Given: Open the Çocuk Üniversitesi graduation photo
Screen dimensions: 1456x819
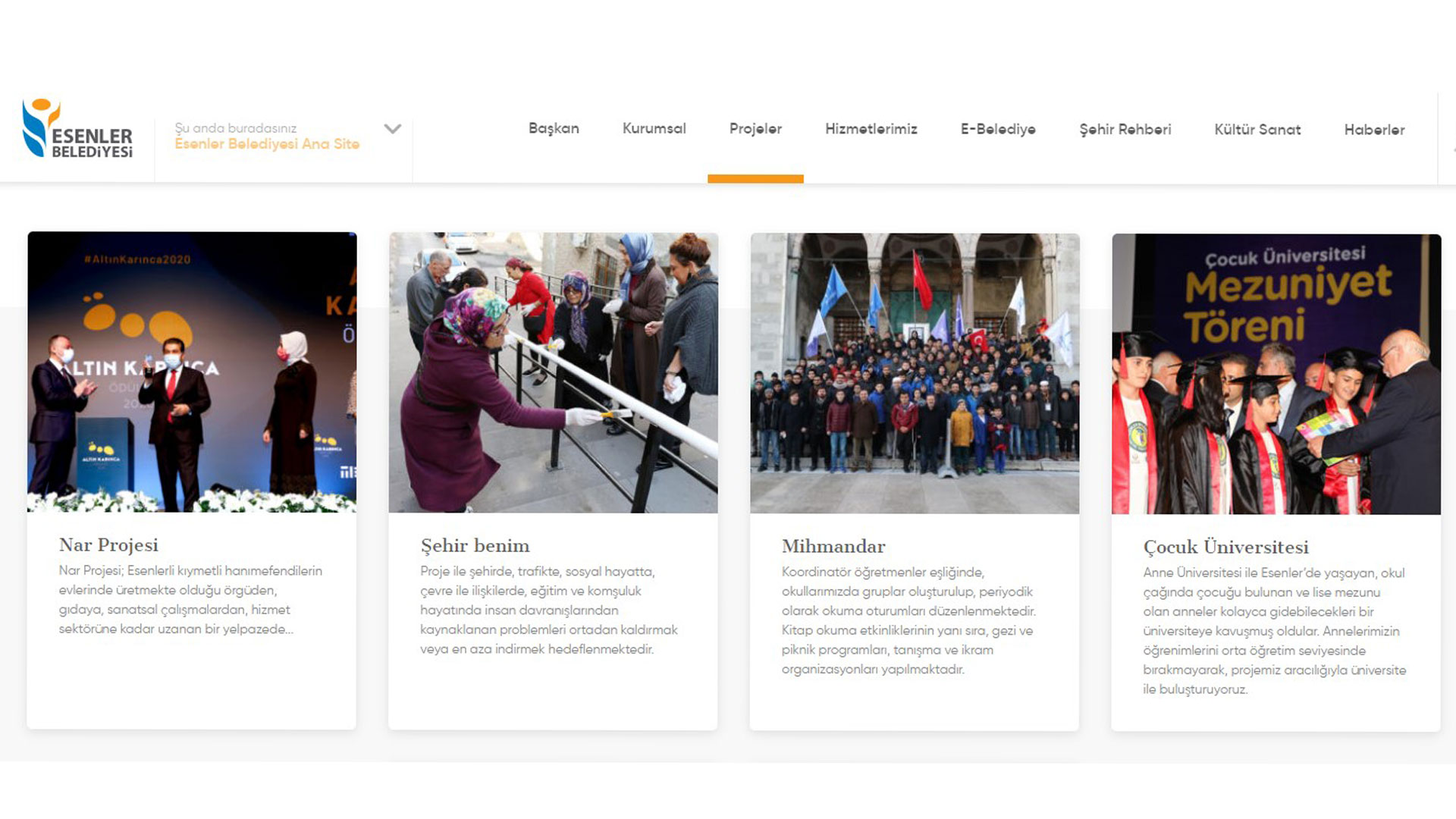Looking at the screenshot, I should 1276,374.
